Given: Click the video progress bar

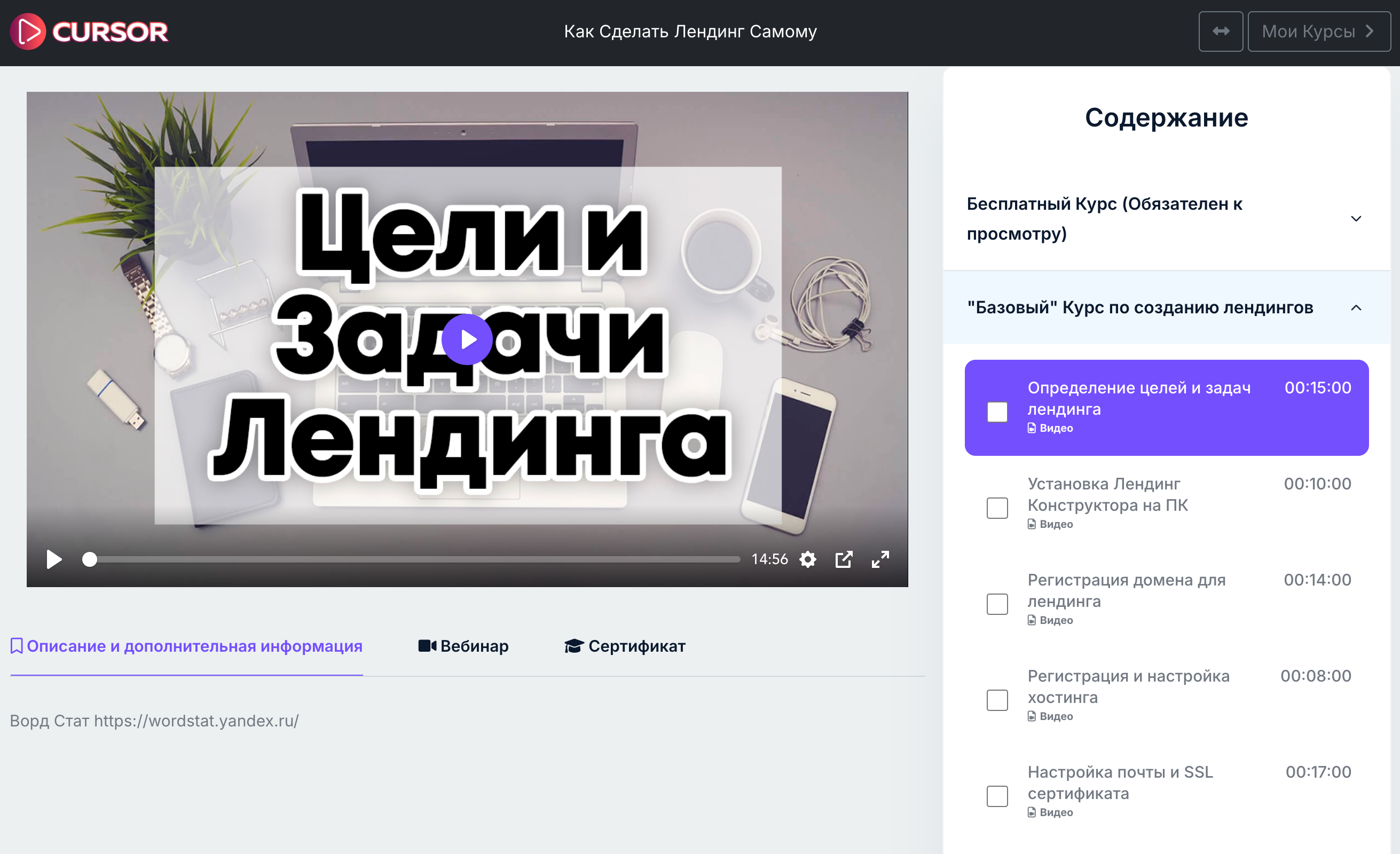Looking at the screenshot, I should pyautogui.click(x=415, y=560).
